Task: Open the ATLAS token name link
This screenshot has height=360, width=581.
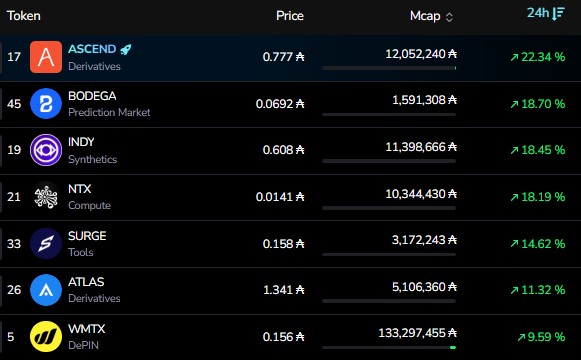Action: coord(86,282)
